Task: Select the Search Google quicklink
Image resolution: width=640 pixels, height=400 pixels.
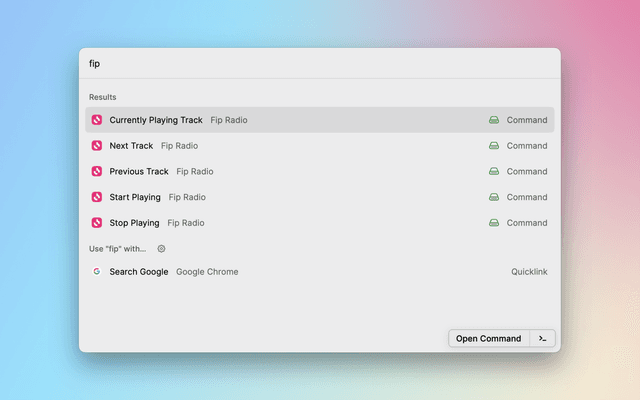Action: (139, 272)
